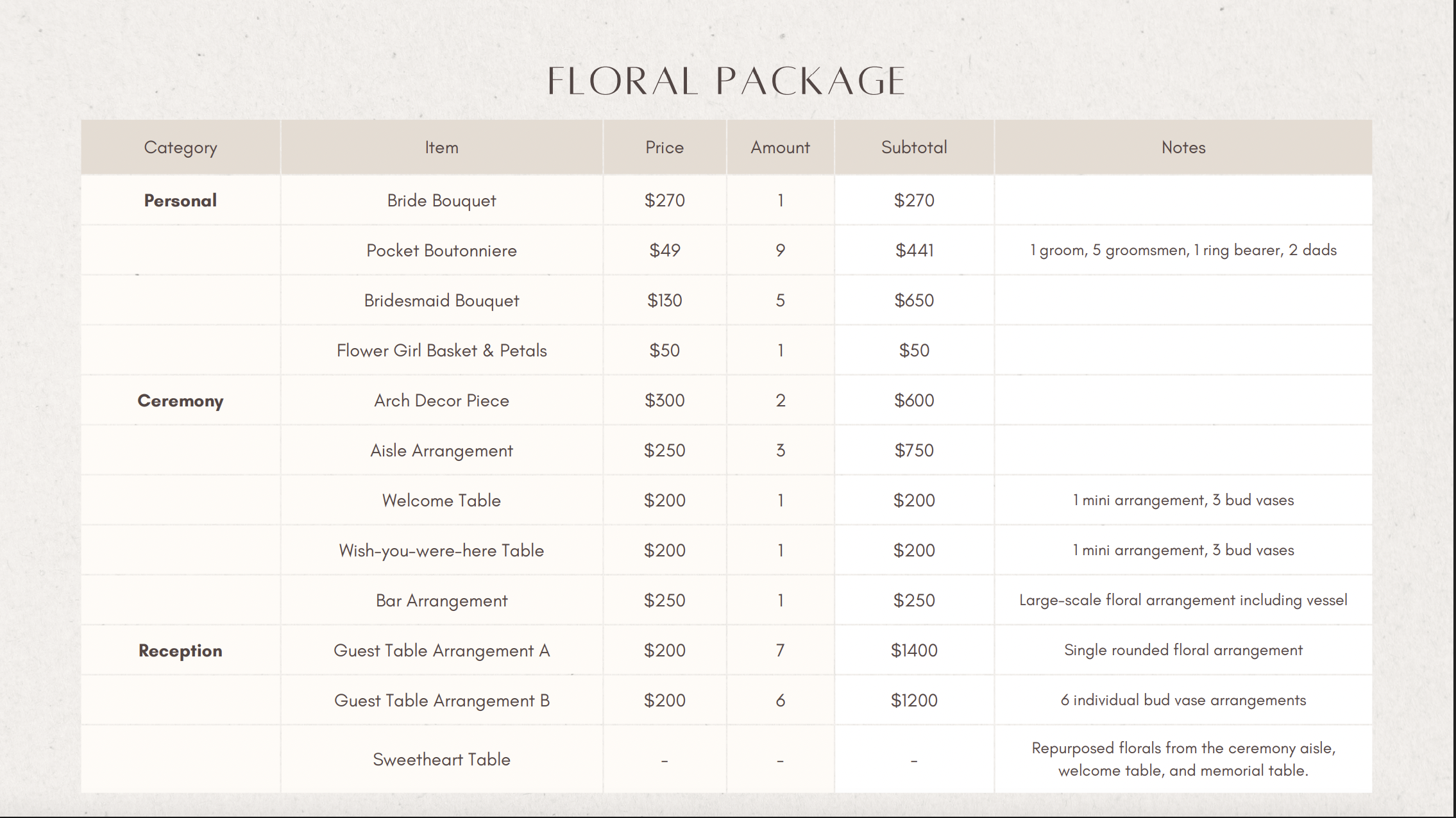
Task: Select the Bridesmaid Bouquet $130 price
Action: (665, 301)
